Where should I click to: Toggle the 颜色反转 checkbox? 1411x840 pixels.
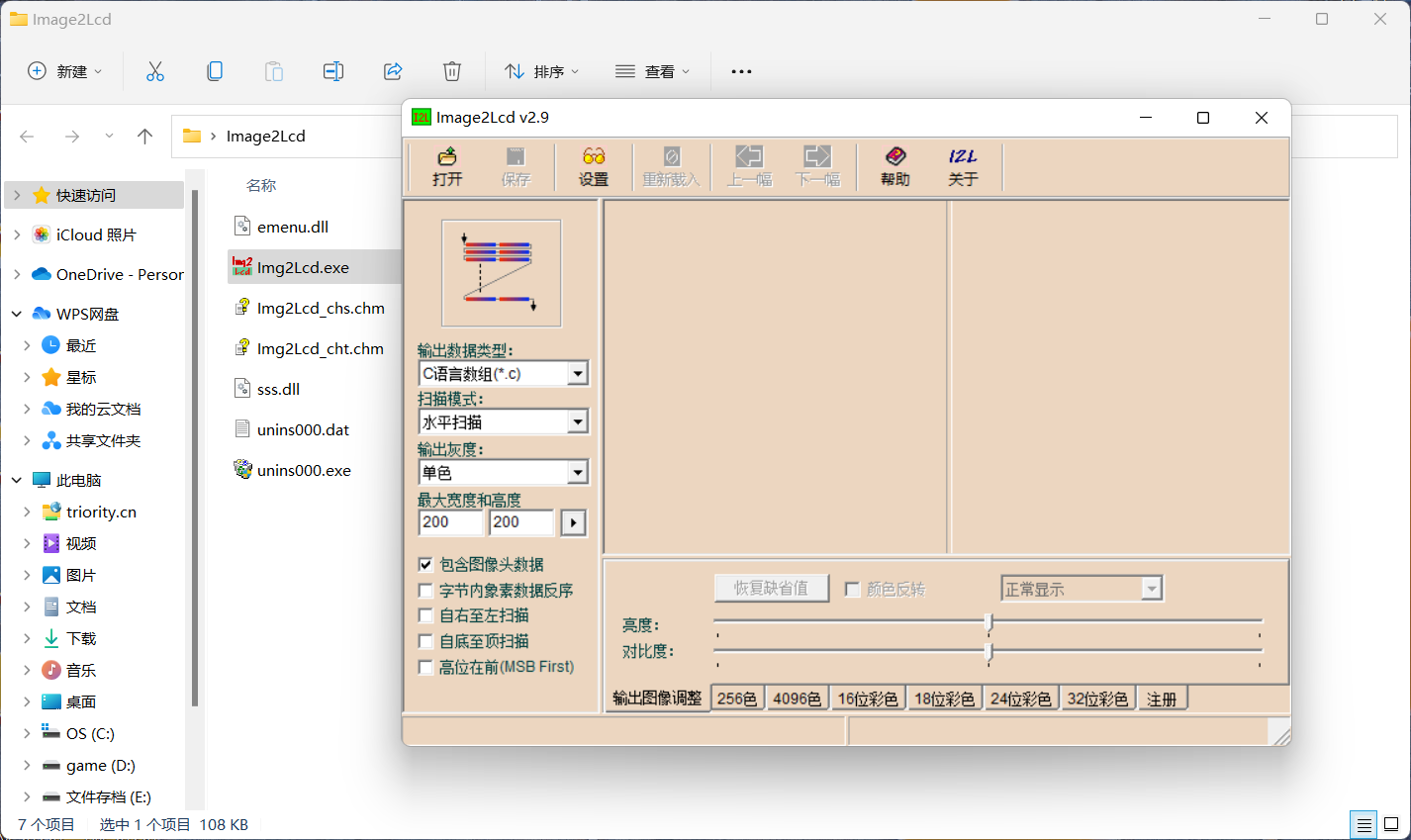point(852,590)
